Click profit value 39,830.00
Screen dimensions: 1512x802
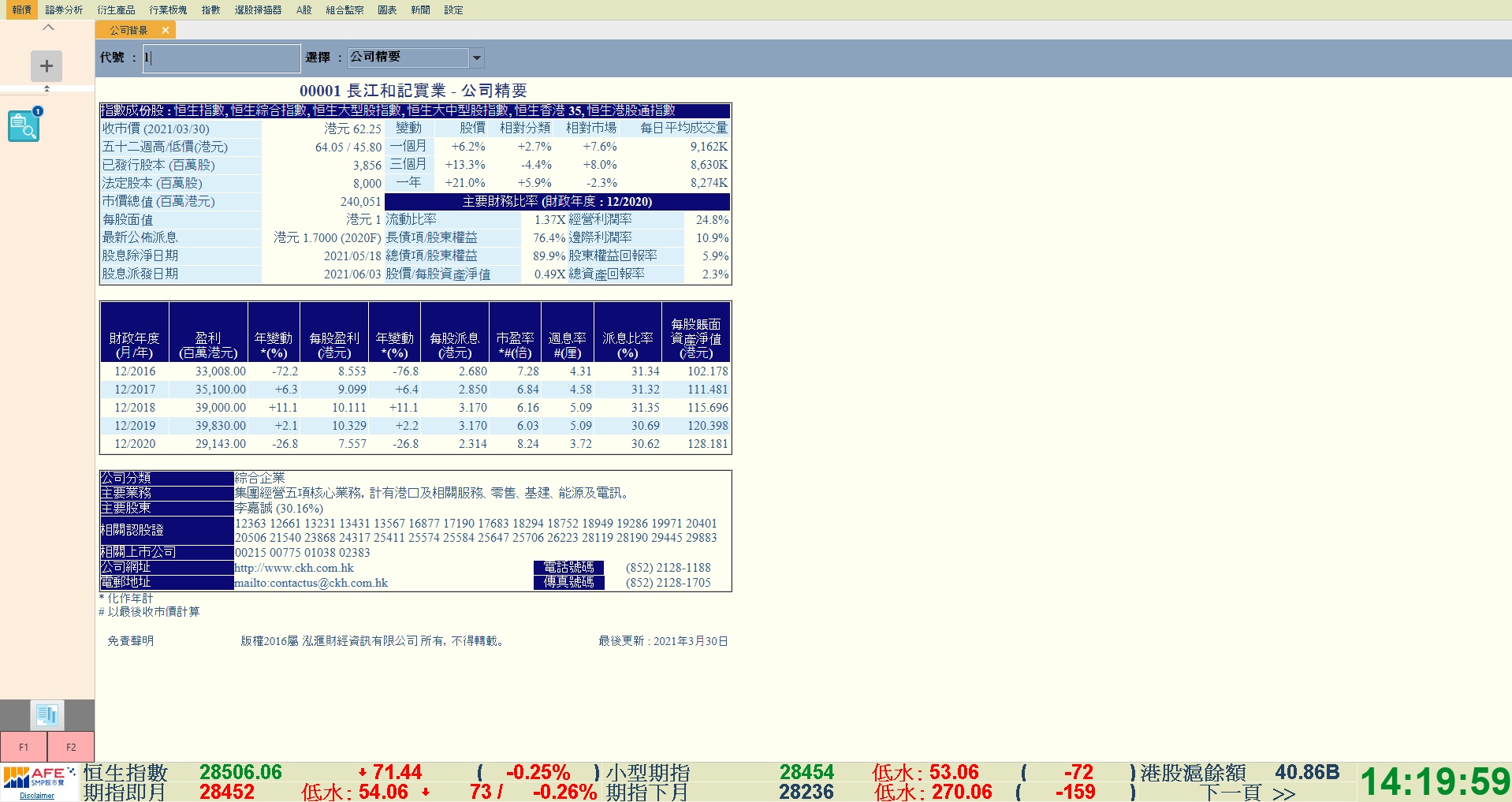point(221,426)
